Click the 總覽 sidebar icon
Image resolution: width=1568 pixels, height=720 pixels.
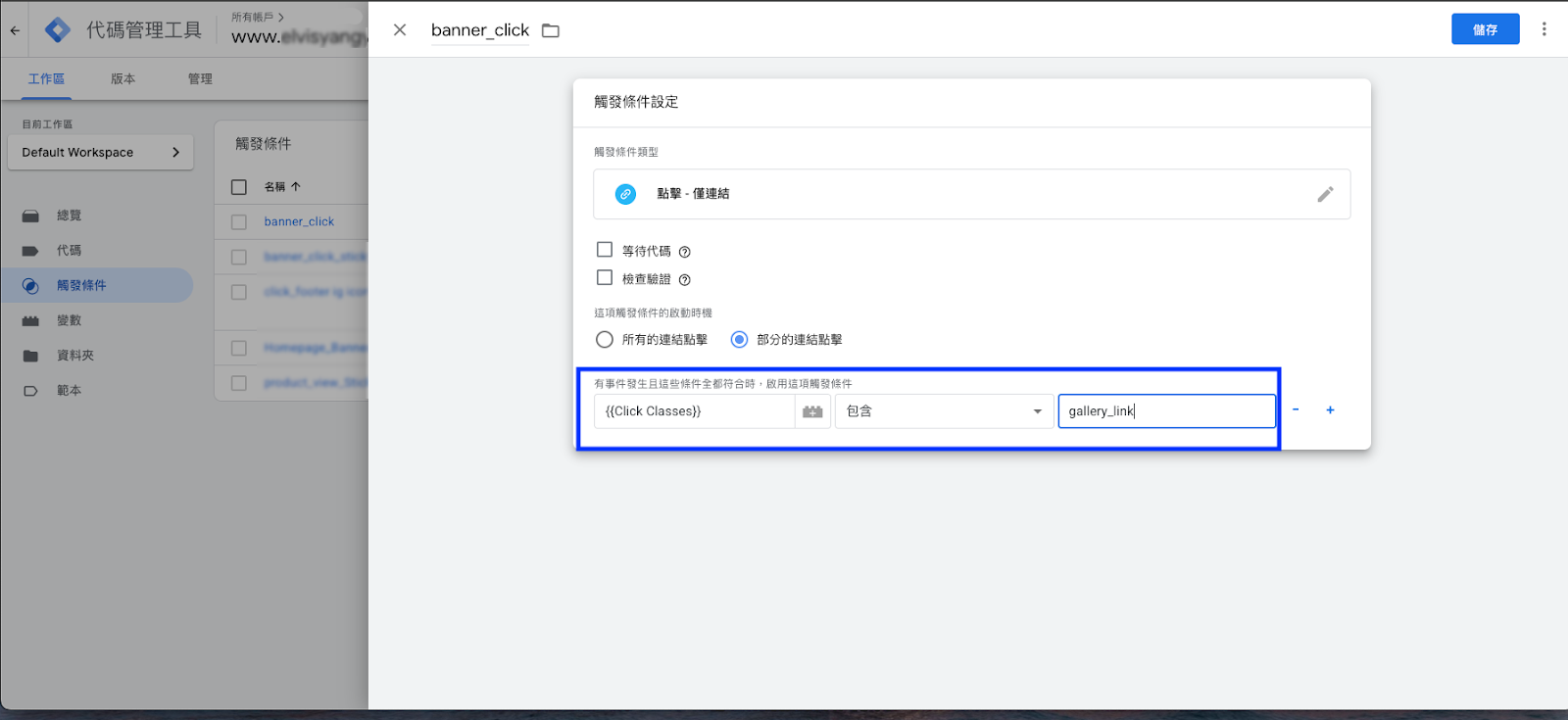coord(30,216)
